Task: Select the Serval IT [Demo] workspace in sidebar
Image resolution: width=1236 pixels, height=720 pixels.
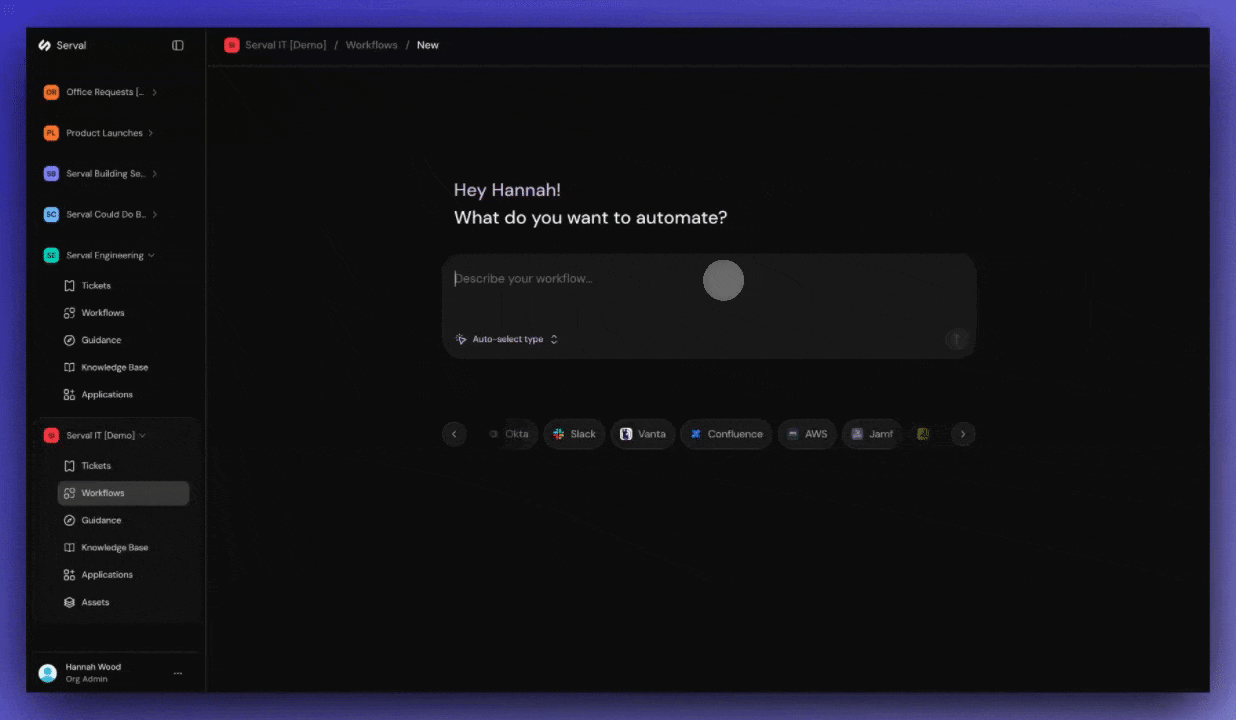Action: point(100,436)
